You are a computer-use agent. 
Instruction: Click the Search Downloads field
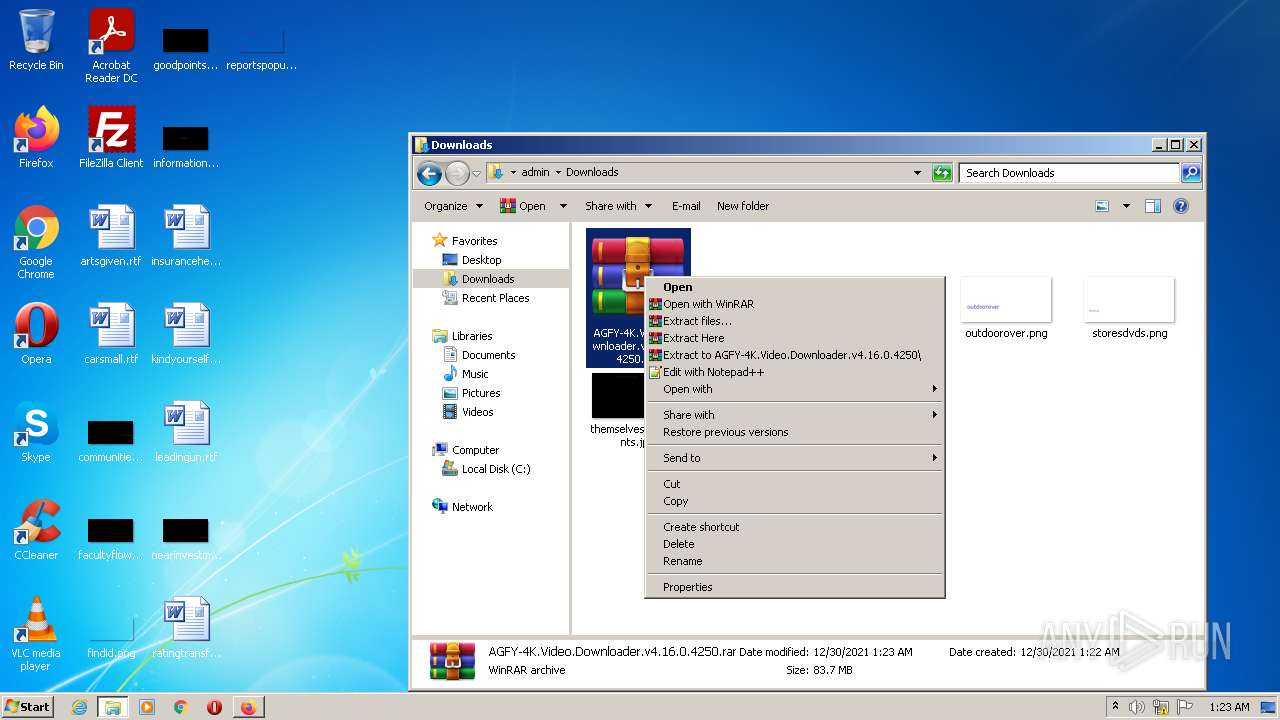1069,173
